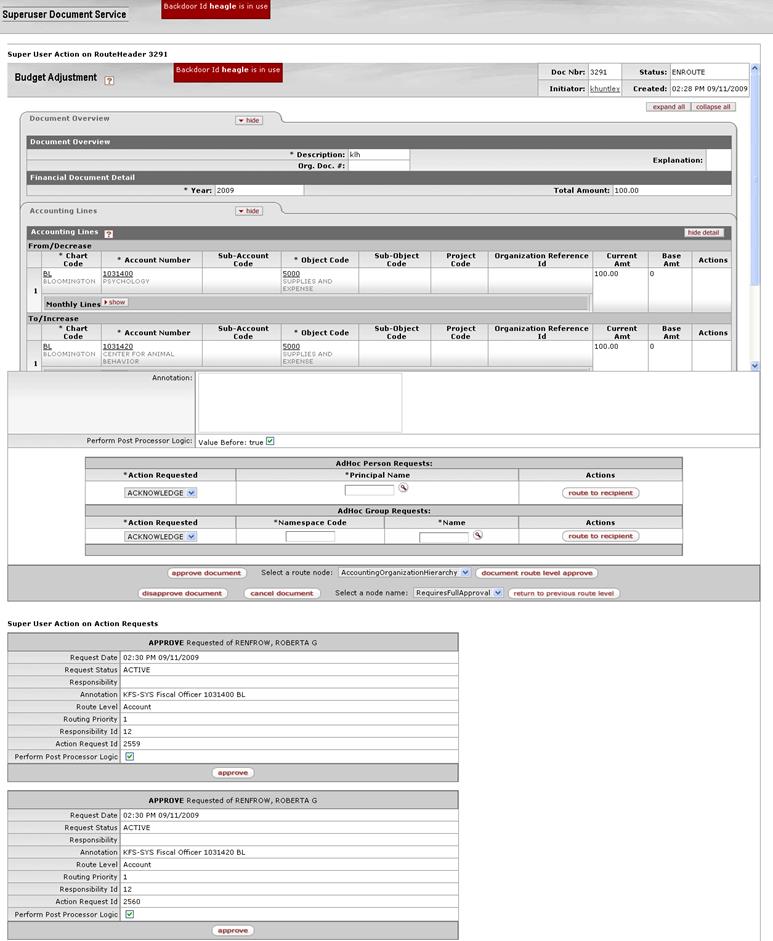Select Total Amount value 100.00

point(627,190)
